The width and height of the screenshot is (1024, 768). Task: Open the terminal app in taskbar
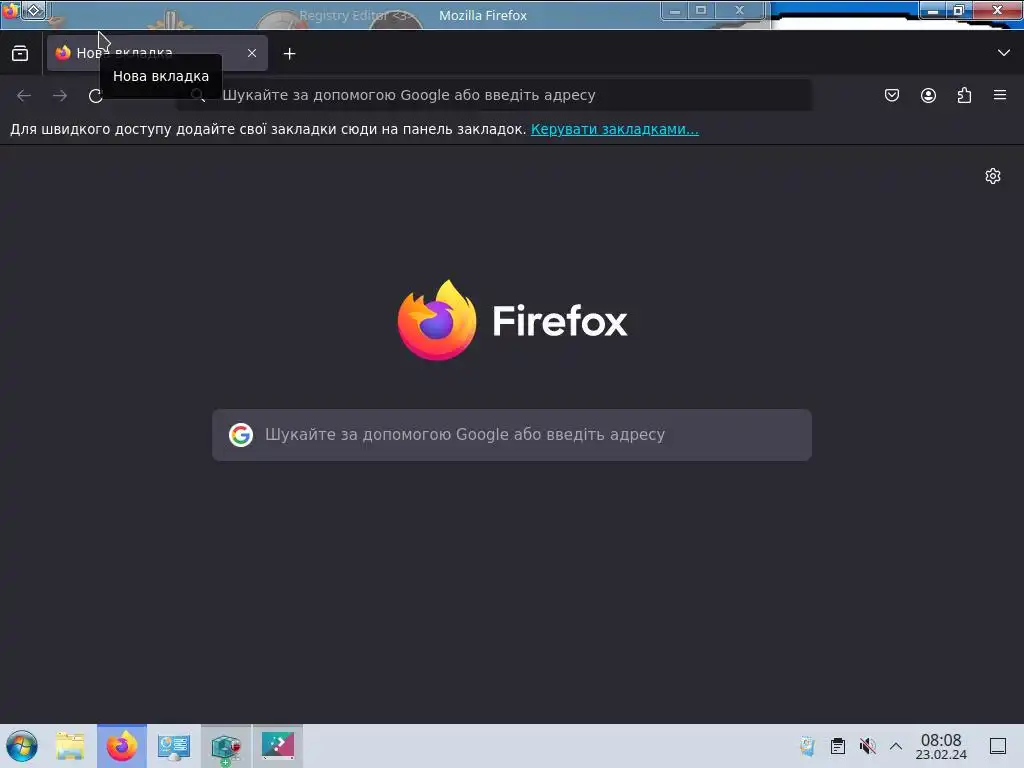coord(278,746)
